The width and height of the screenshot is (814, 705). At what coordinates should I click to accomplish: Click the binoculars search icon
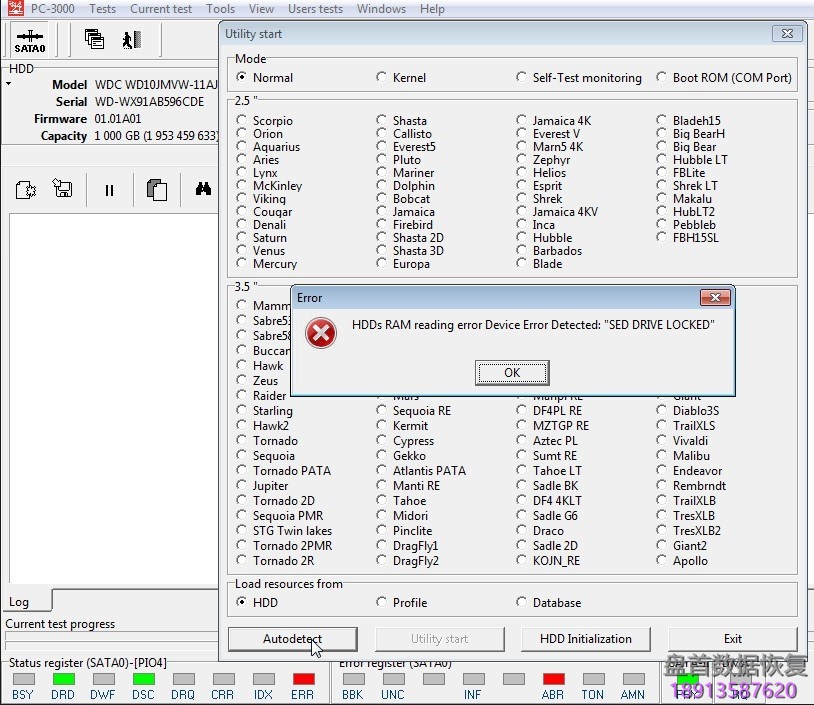coord(203,189)
